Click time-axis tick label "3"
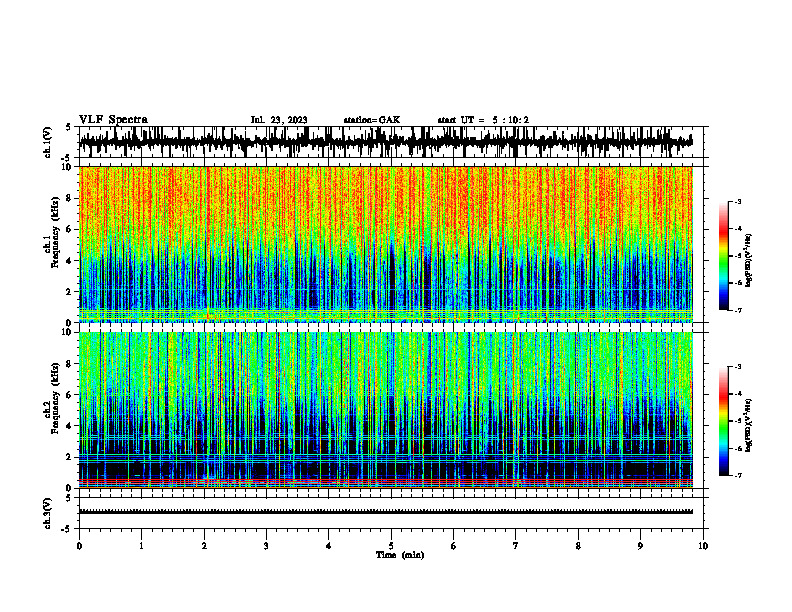 click(266, 546)
